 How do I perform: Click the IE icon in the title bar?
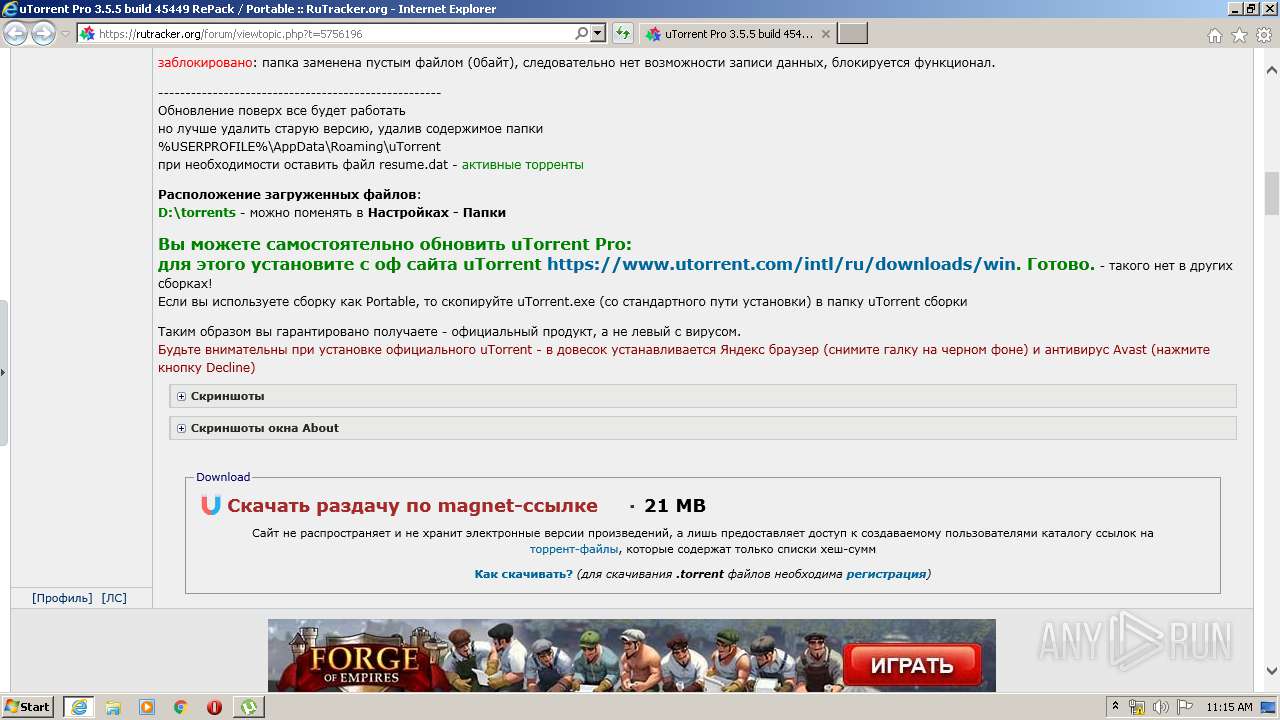point(10,8)
